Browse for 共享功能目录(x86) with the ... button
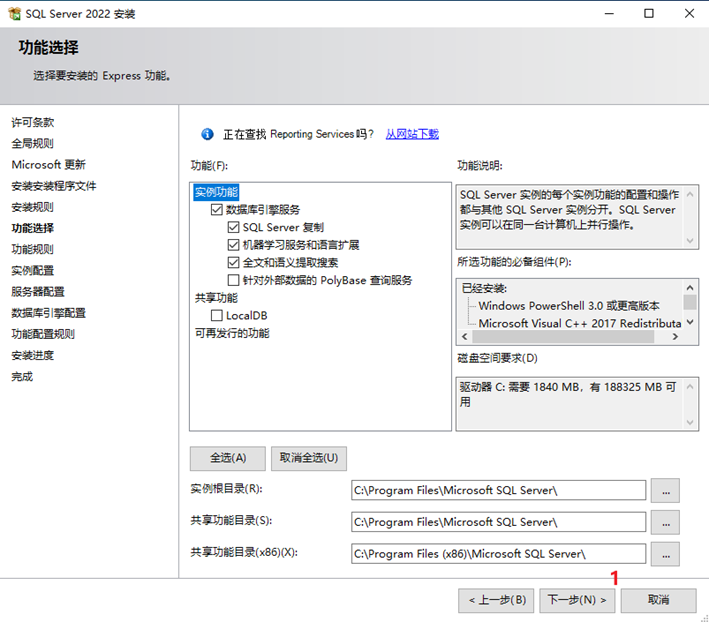Image resolution: width=709 pixels, height=622 pixels. [x=665, y=554]
